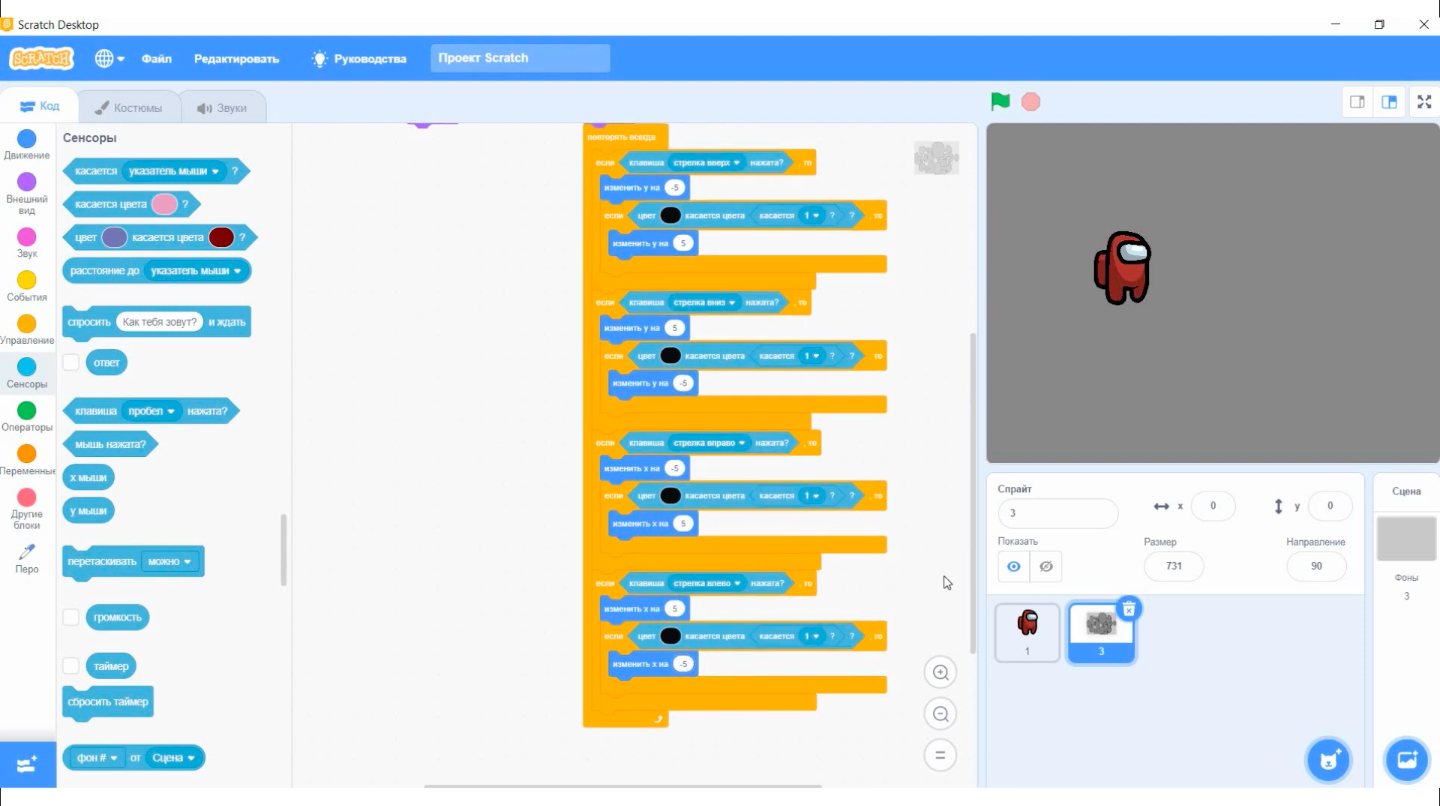Click the Scratch logo
This screenshot has width=1440, height=806.
pos(41,59)
